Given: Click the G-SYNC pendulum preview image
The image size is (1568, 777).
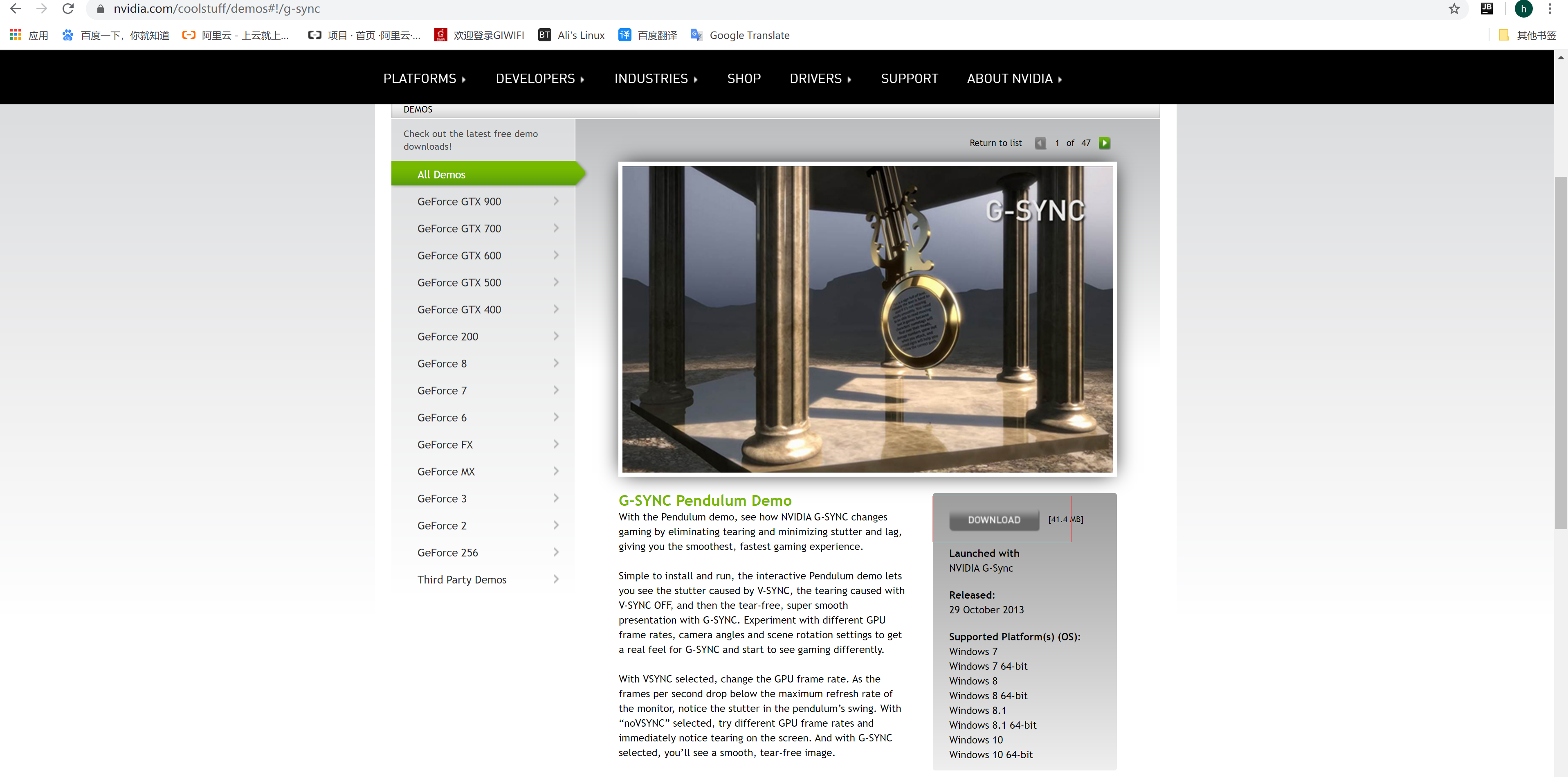Looking at the screenshot, I should (867, 319).
